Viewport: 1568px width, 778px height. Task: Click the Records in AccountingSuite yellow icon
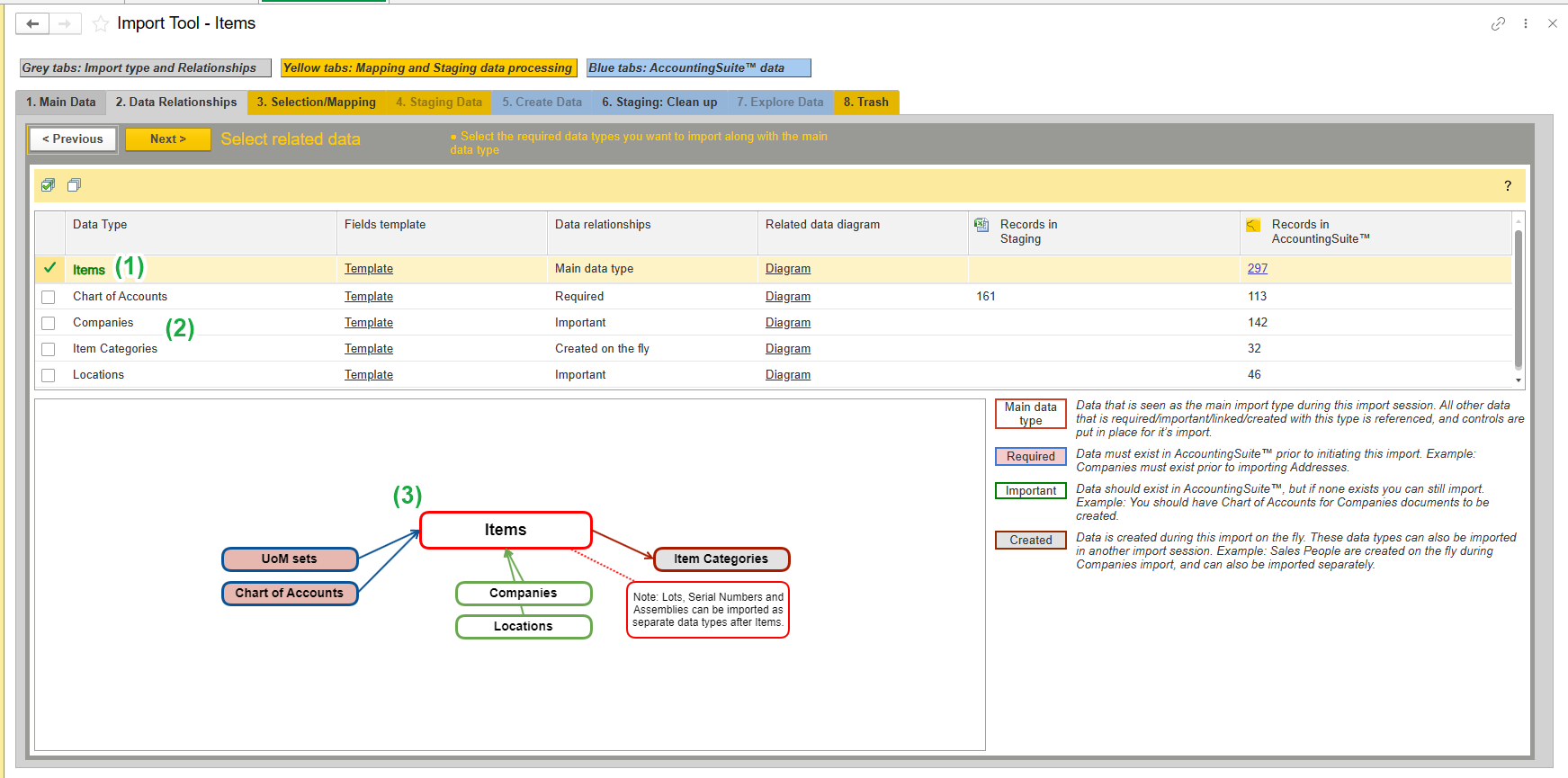click(1253, 225)
